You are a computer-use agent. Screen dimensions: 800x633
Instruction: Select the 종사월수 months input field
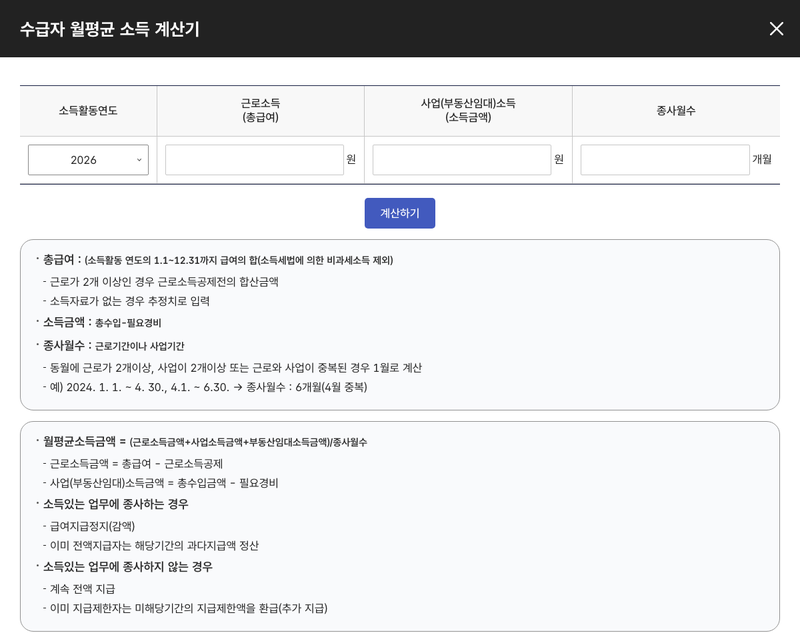(x=665, y=160)
